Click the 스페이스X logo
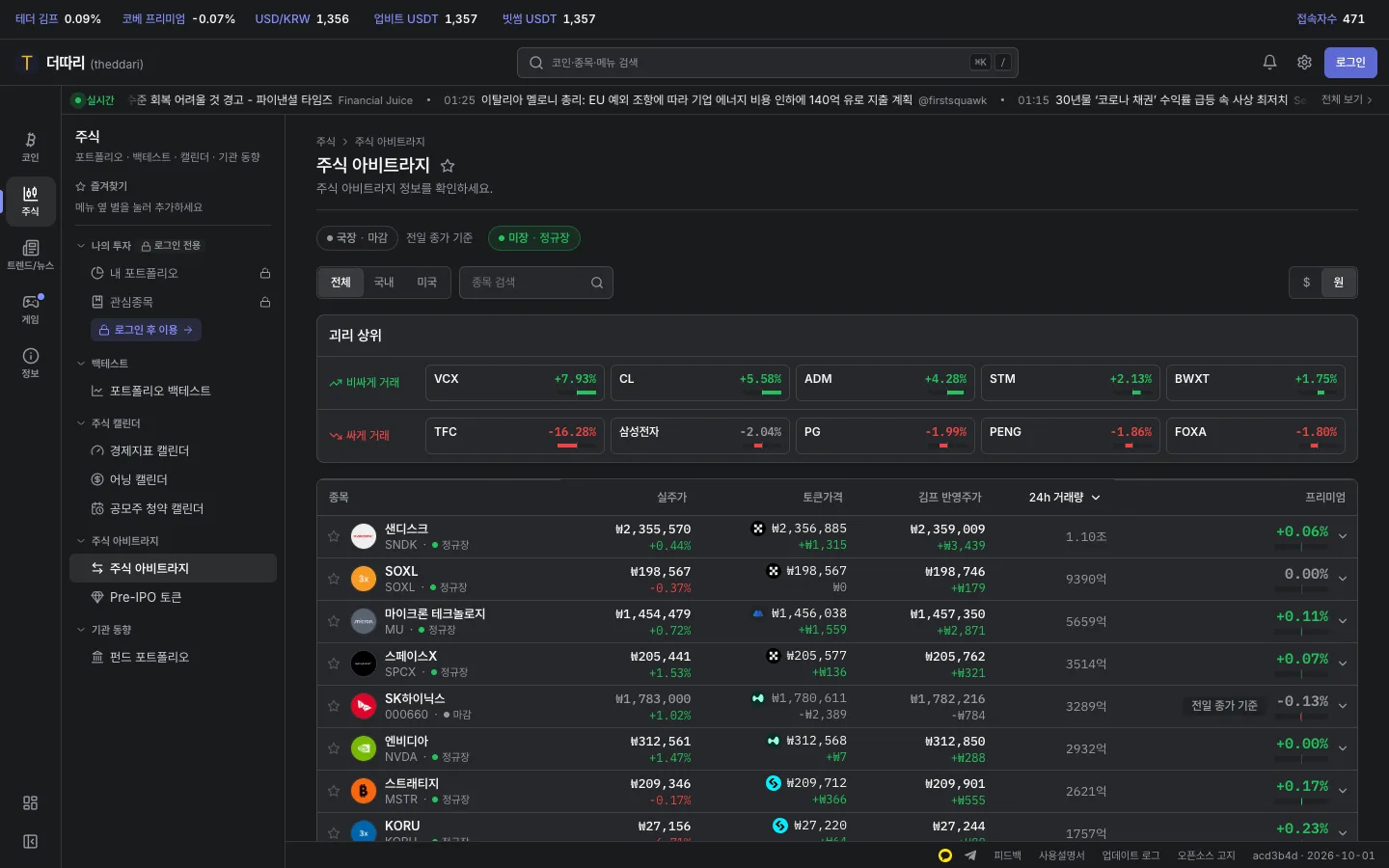This screenshot has height=868, width=1389. point(364,664)
